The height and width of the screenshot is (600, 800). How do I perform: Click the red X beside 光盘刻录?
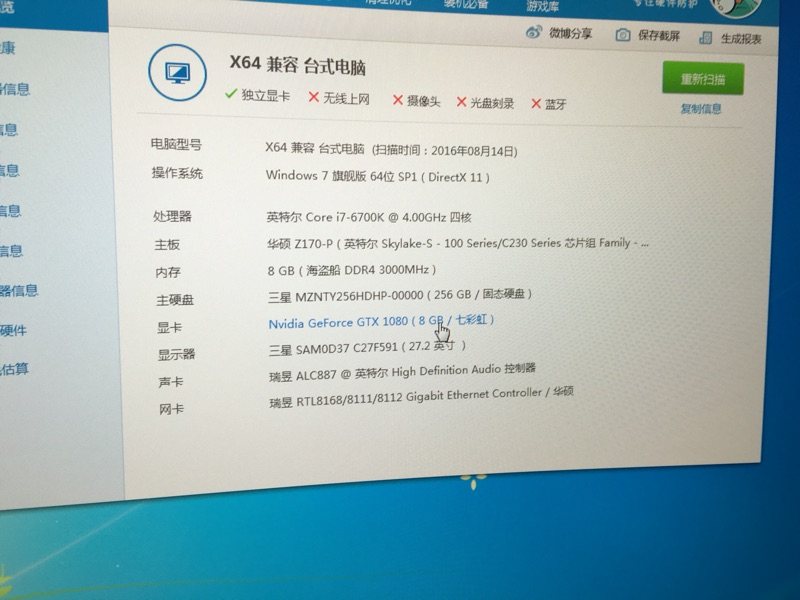coord(461,102)
